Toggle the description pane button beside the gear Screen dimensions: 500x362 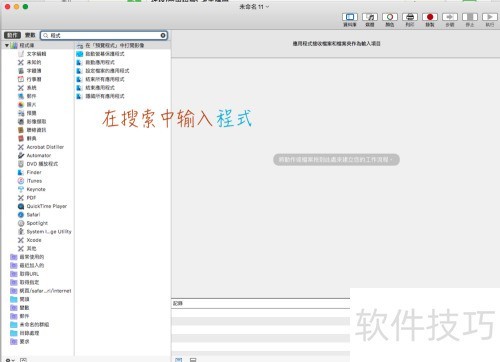[x=23, y=360]
